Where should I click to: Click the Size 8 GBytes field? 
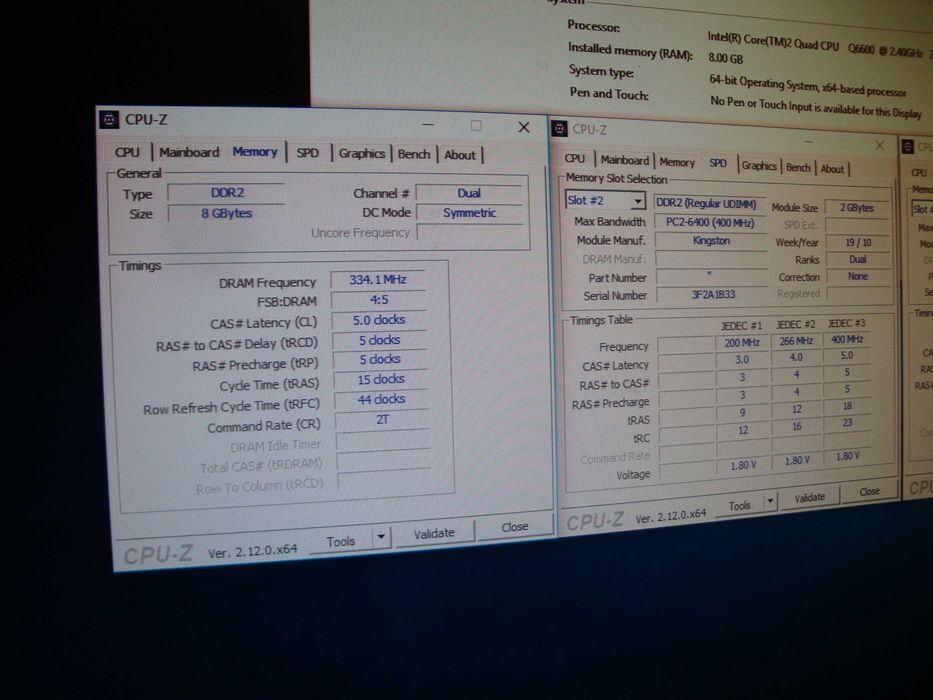pyautogui.click(x=227, y=213)
